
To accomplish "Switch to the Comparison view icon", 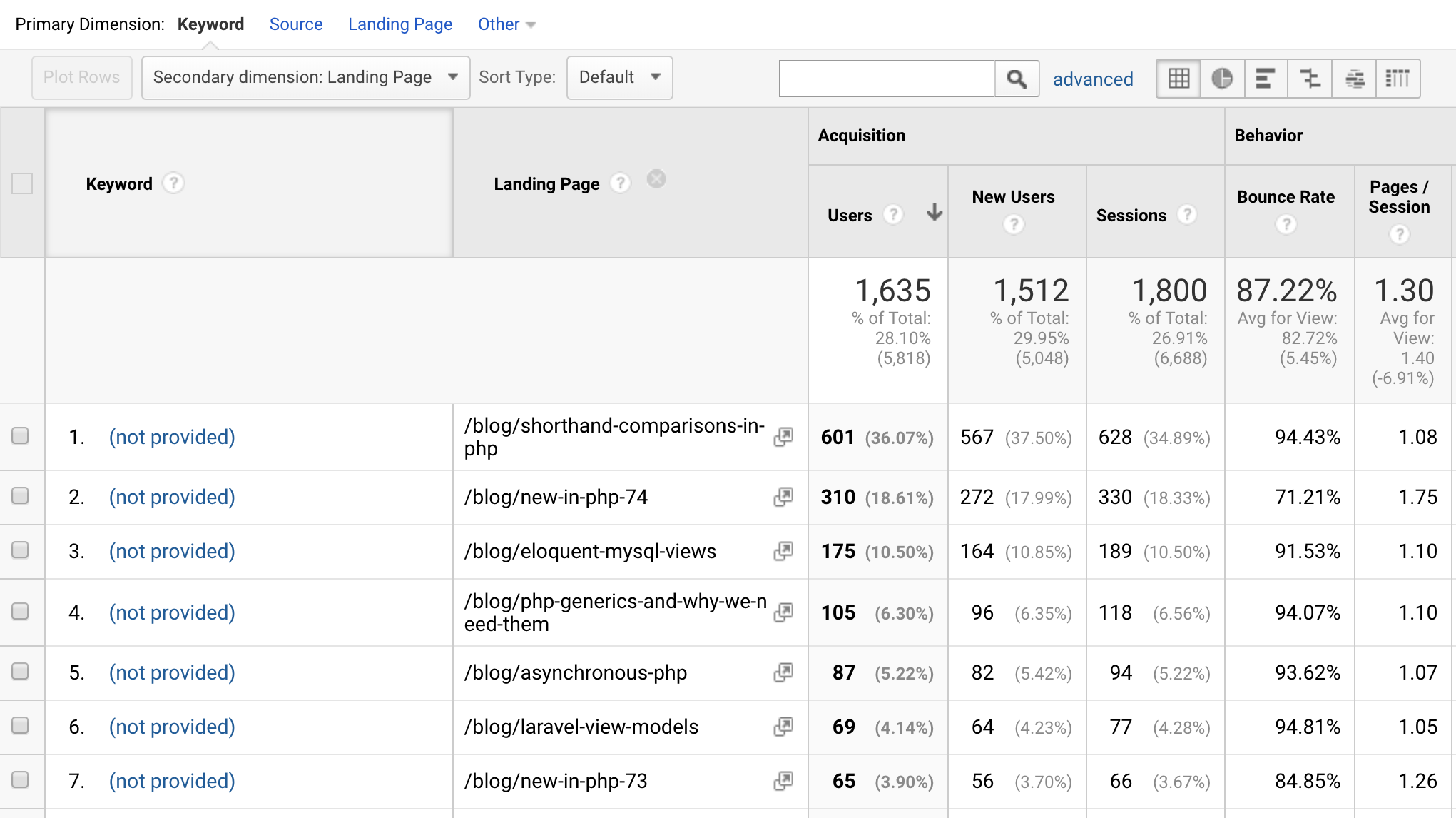I will (x=1310, y=79).
